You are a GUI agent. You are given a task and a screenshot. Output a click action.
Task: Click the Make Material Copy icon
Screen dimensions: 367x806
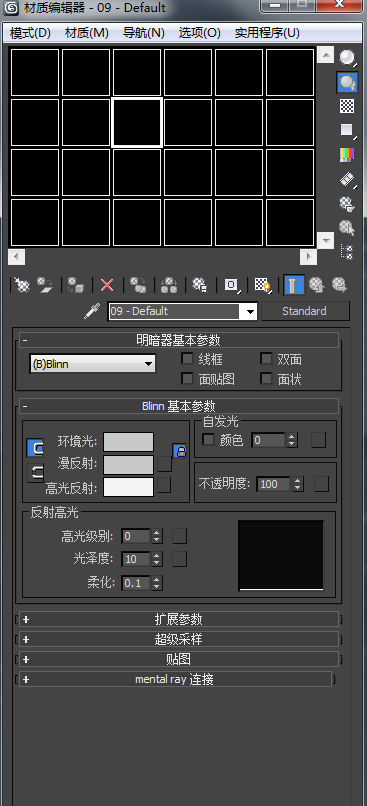(138, 285)
